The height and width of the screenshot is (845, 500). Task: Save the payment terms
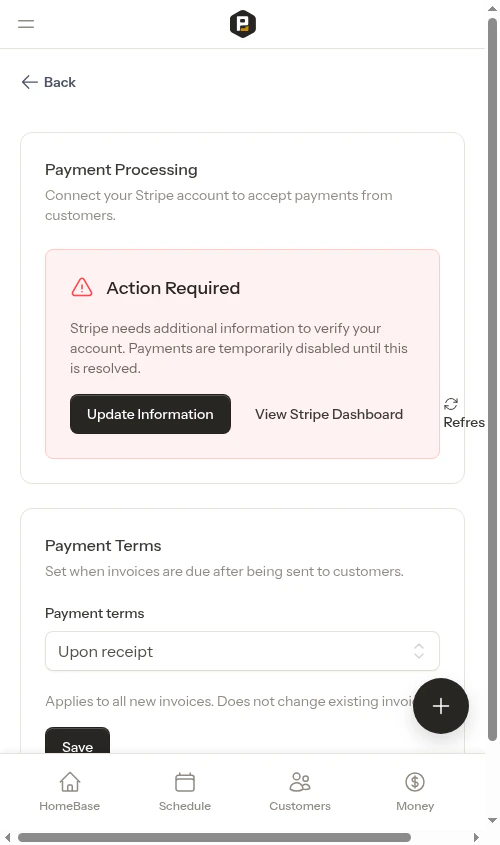(78, 740)
